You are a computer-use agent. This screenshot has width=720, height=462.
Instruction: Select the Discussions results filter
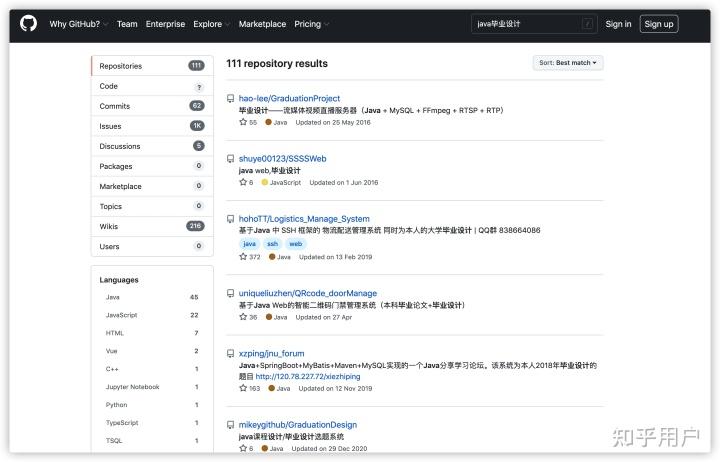152,146
